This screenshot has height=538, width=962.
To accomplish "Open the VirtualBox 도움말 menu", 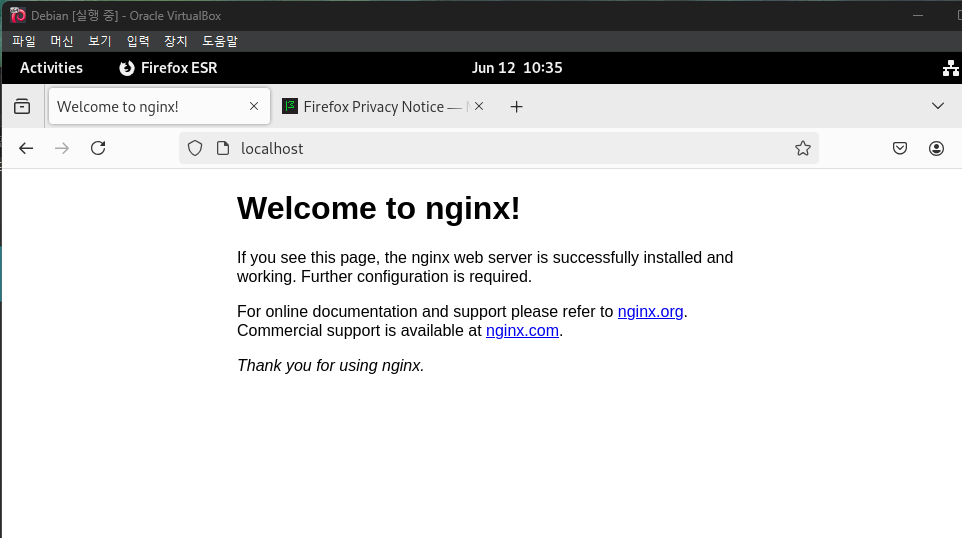I will coord(220,41).
